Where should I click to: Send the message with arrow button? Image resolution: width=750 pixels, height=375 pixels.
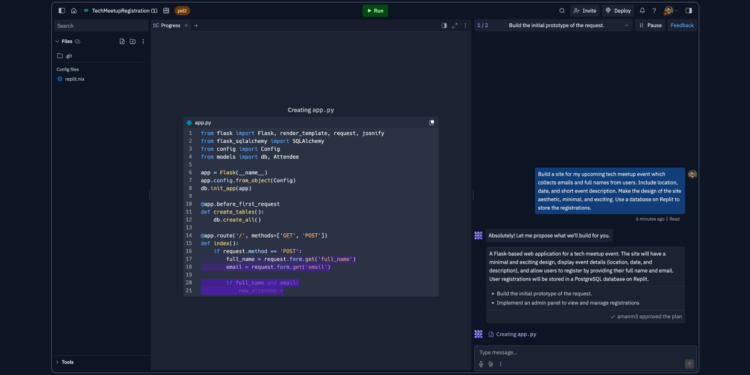point(689,364)
